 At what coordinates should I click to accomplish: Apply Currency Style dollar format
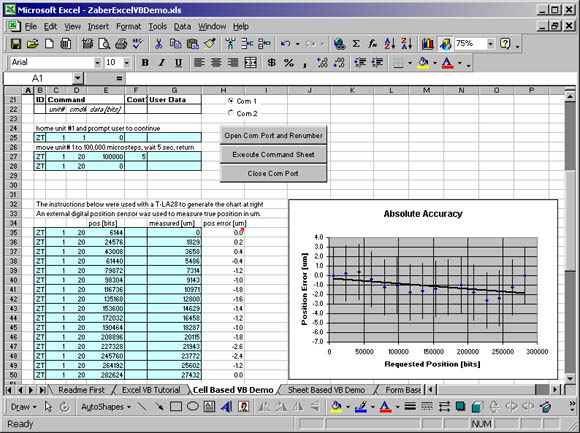click(x=272, y=63)
